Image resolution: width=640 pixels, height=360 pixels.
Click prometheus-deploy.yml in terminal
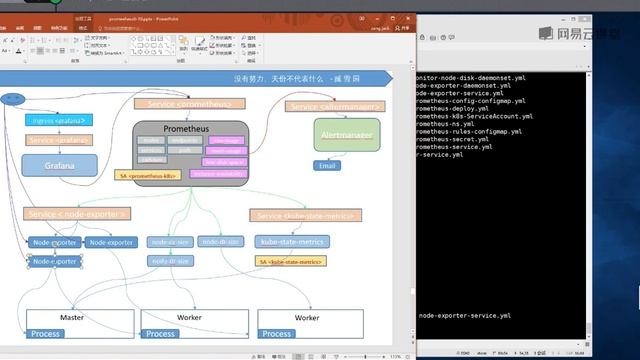[453, 109]
